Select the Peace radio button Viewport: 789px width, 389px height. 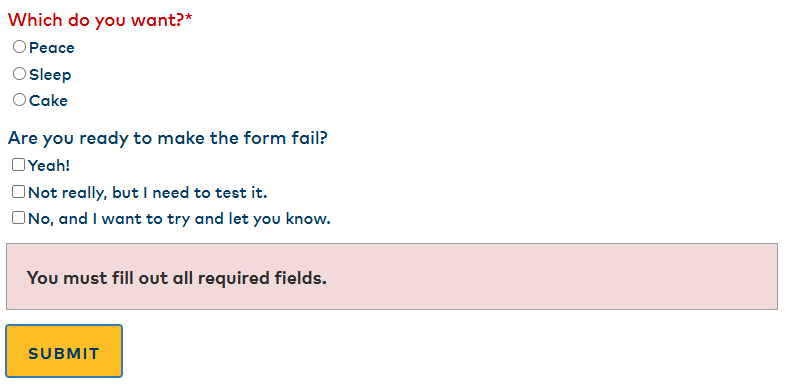(19, 47)
